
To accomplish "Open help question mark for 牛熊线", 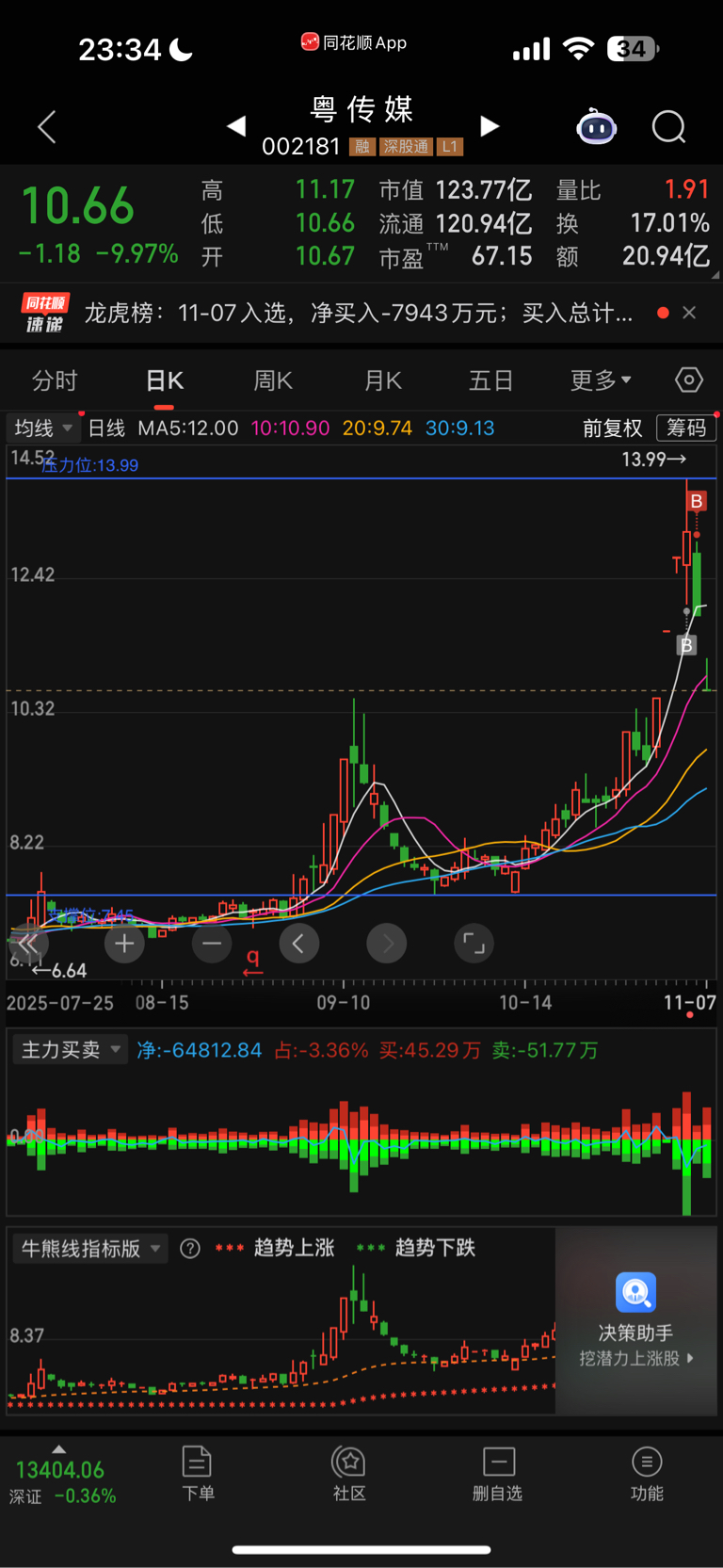I will tap(190, 1249).
